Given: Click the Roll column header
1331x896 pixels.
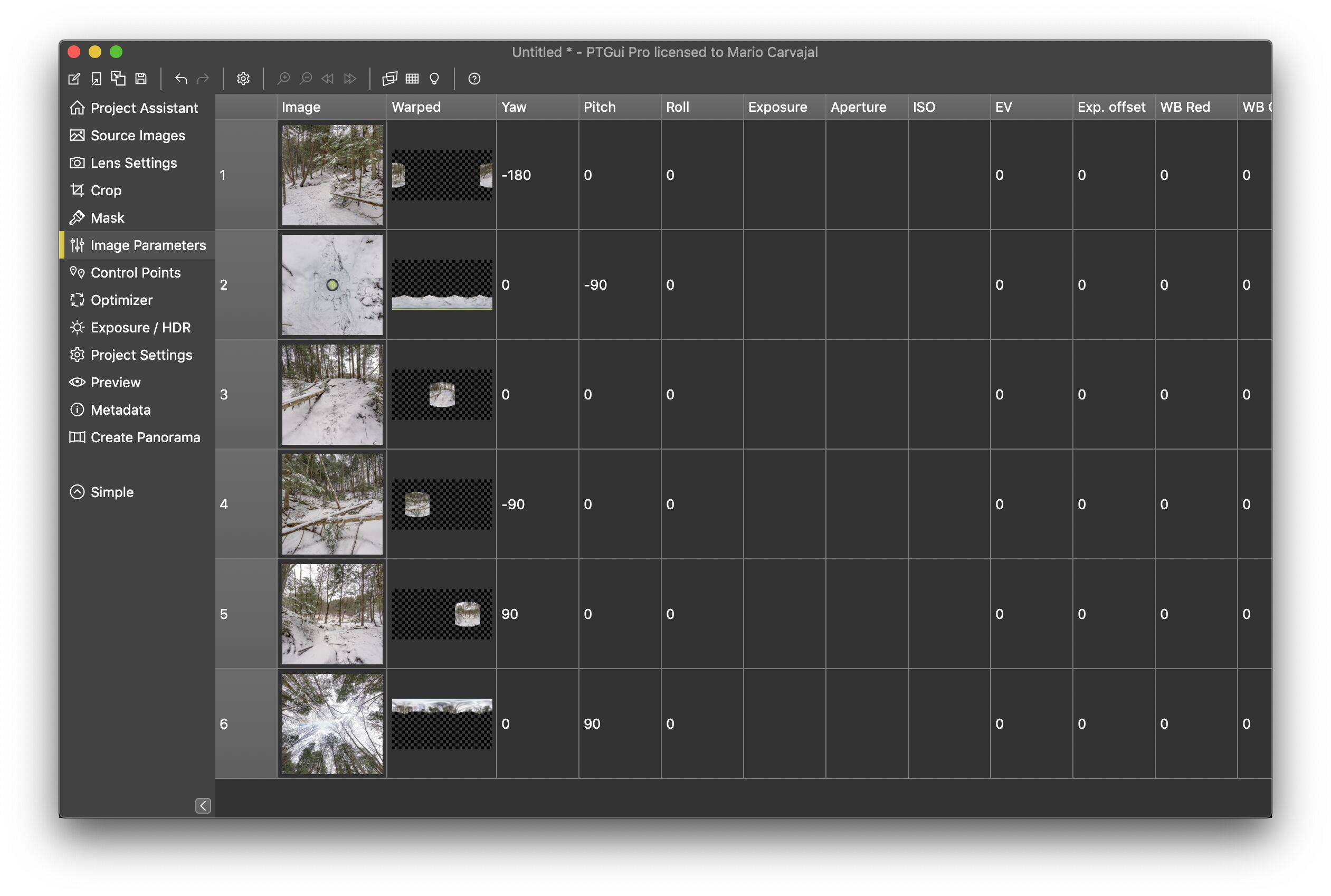Looking at the screenshot, I should pos(702,107).
